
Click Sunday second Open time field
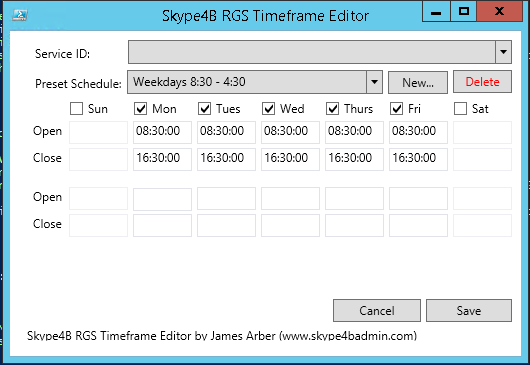click(98, 198)
